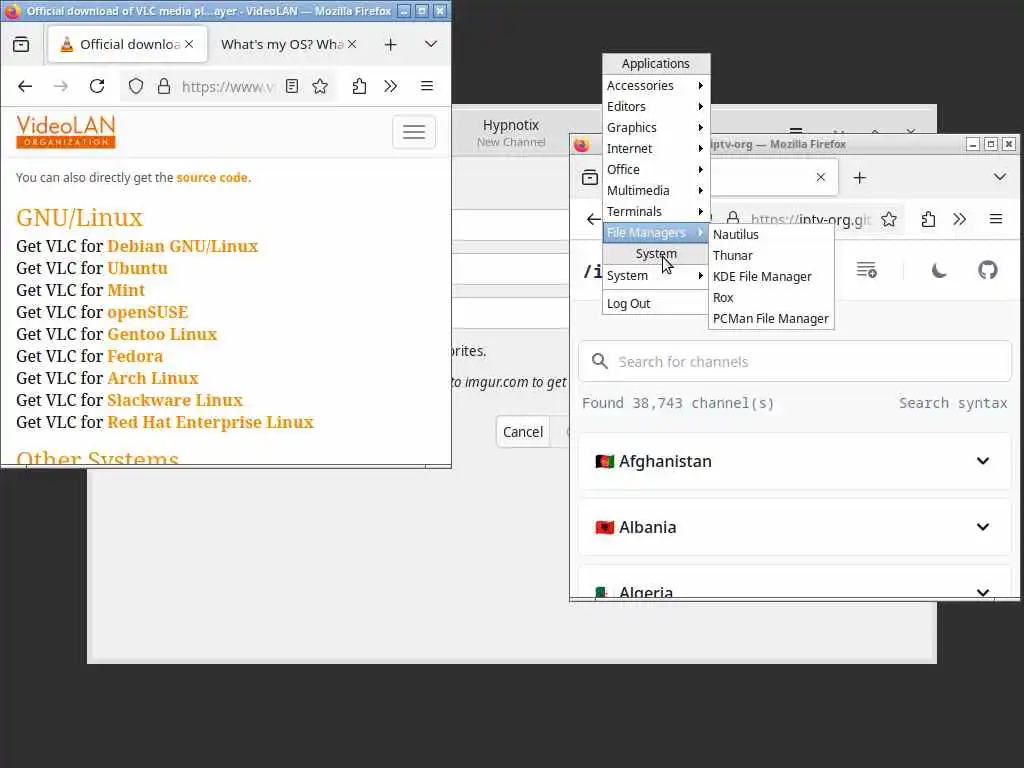Open the Internet submenu

[x=656, y=148]
